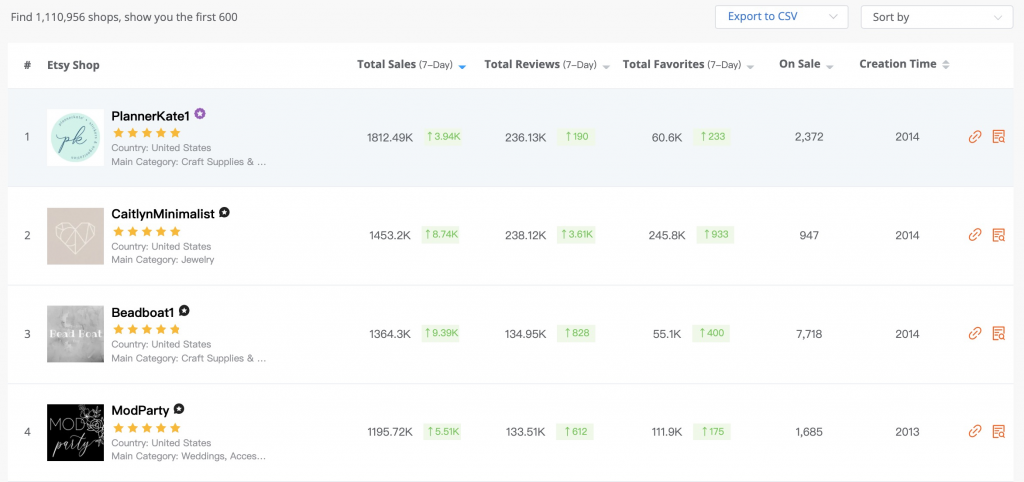Open the link icon for Beadboat1
Viewport: 1024px width, 482px height.
975,334
